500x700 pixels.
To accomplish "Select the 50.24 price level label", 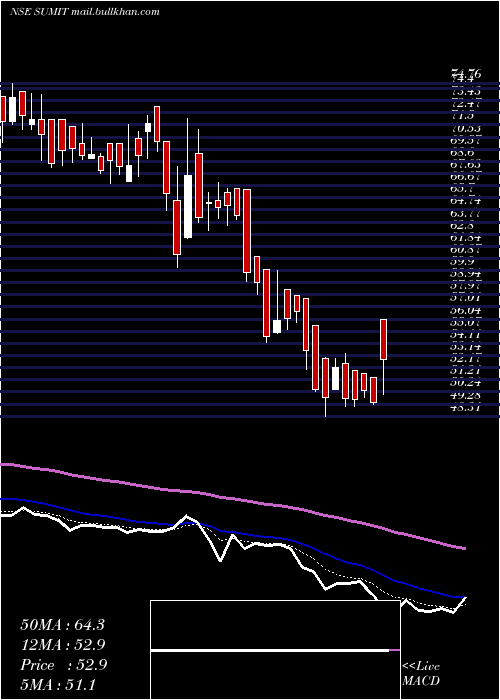I will [x=466, y=383].
